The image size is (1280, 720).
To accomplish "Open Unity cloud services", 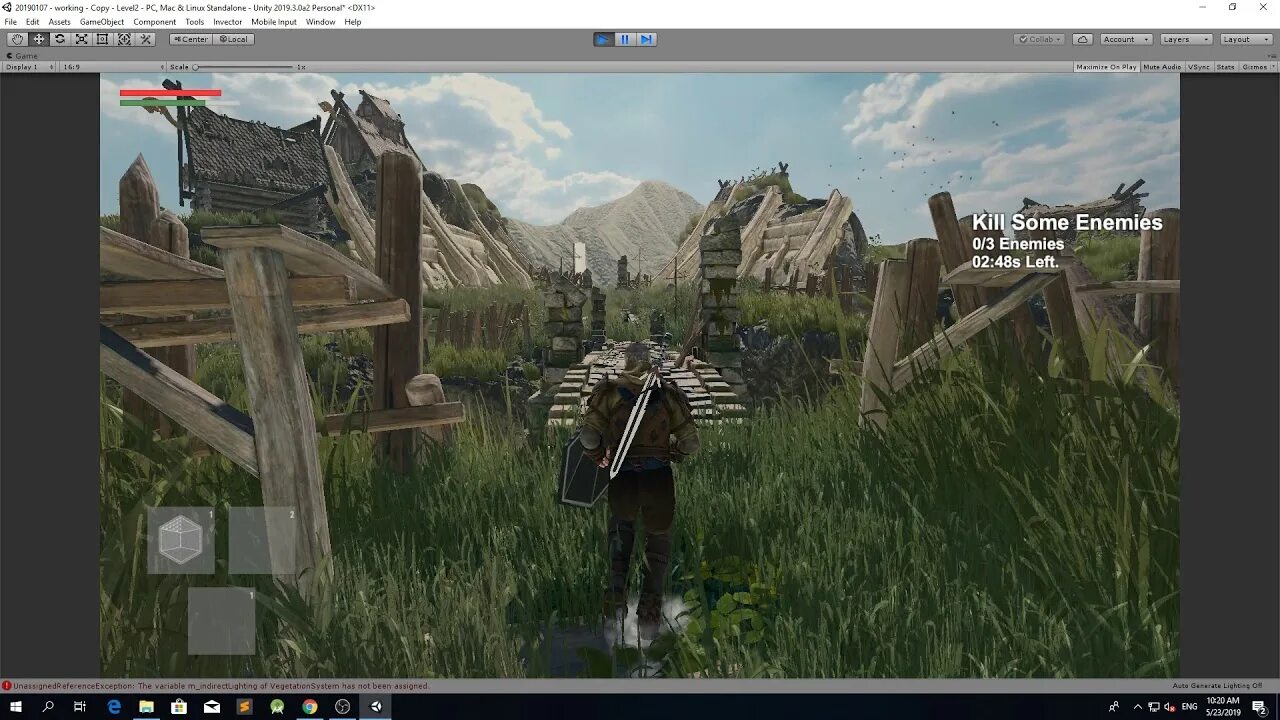I will (1083, 39).
